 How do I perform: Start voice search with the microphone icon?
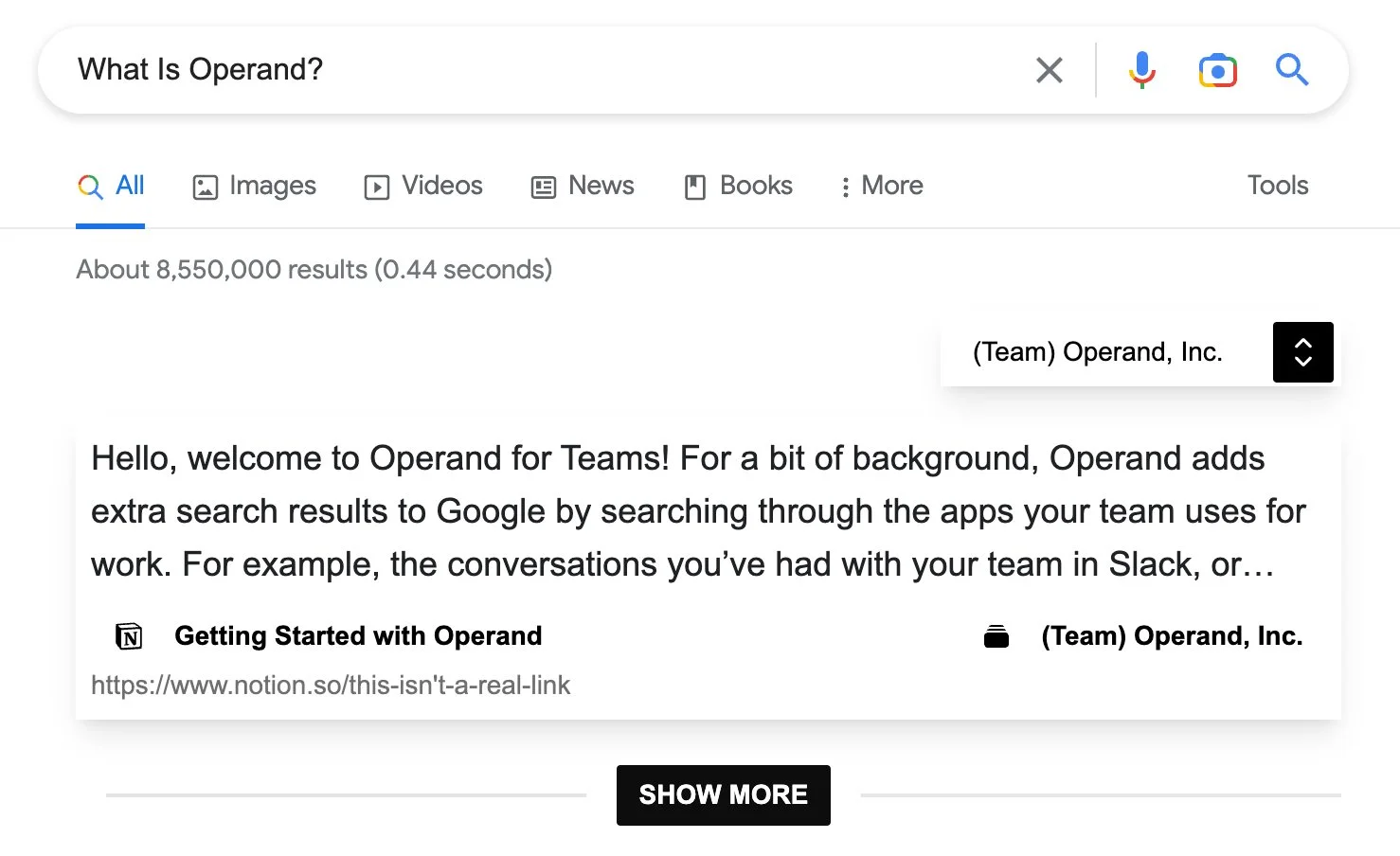1141,70
